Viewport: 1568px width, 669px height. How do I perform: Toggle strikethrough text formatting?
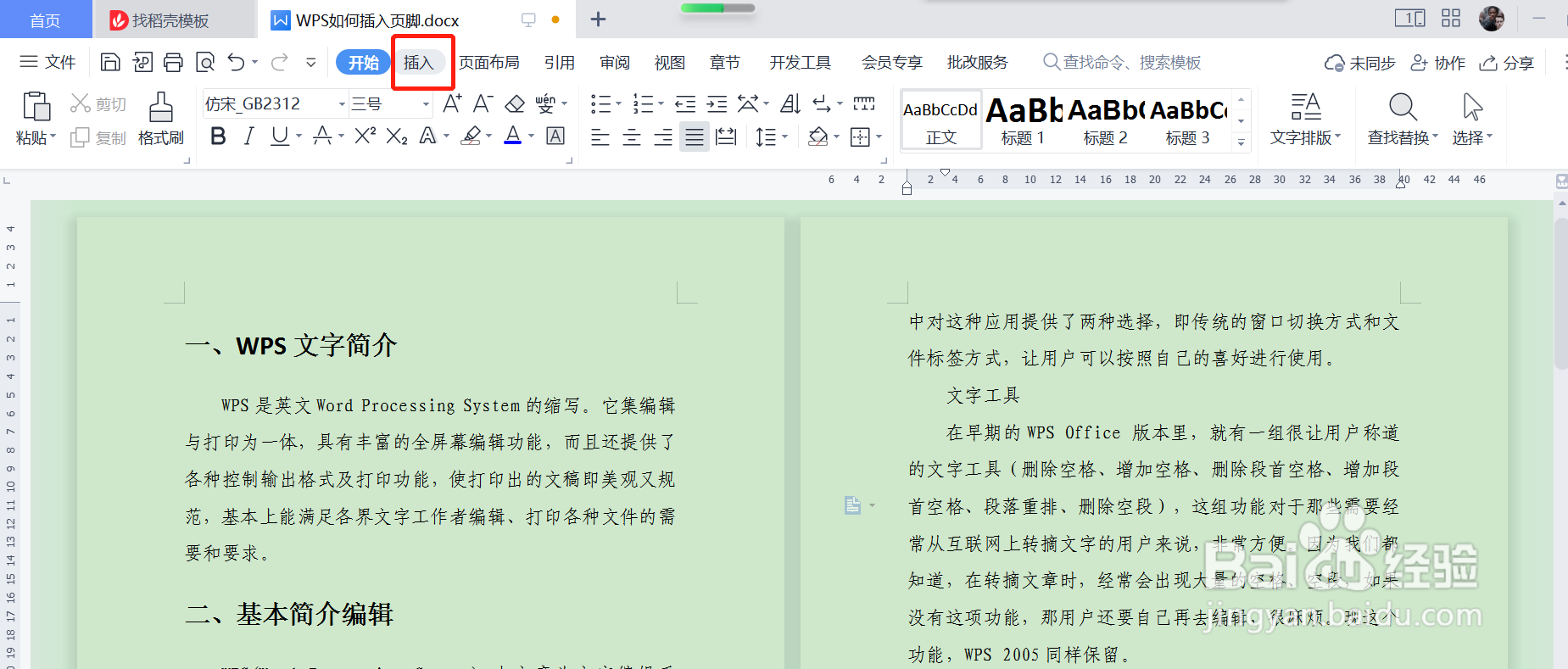(x=322, y=136)
